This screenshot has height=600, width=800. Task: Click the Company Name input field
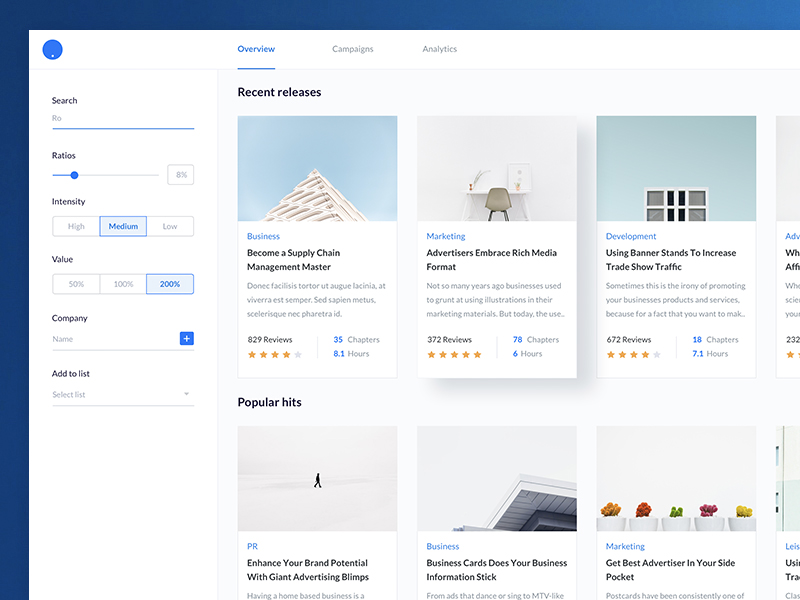pos(112,339)
